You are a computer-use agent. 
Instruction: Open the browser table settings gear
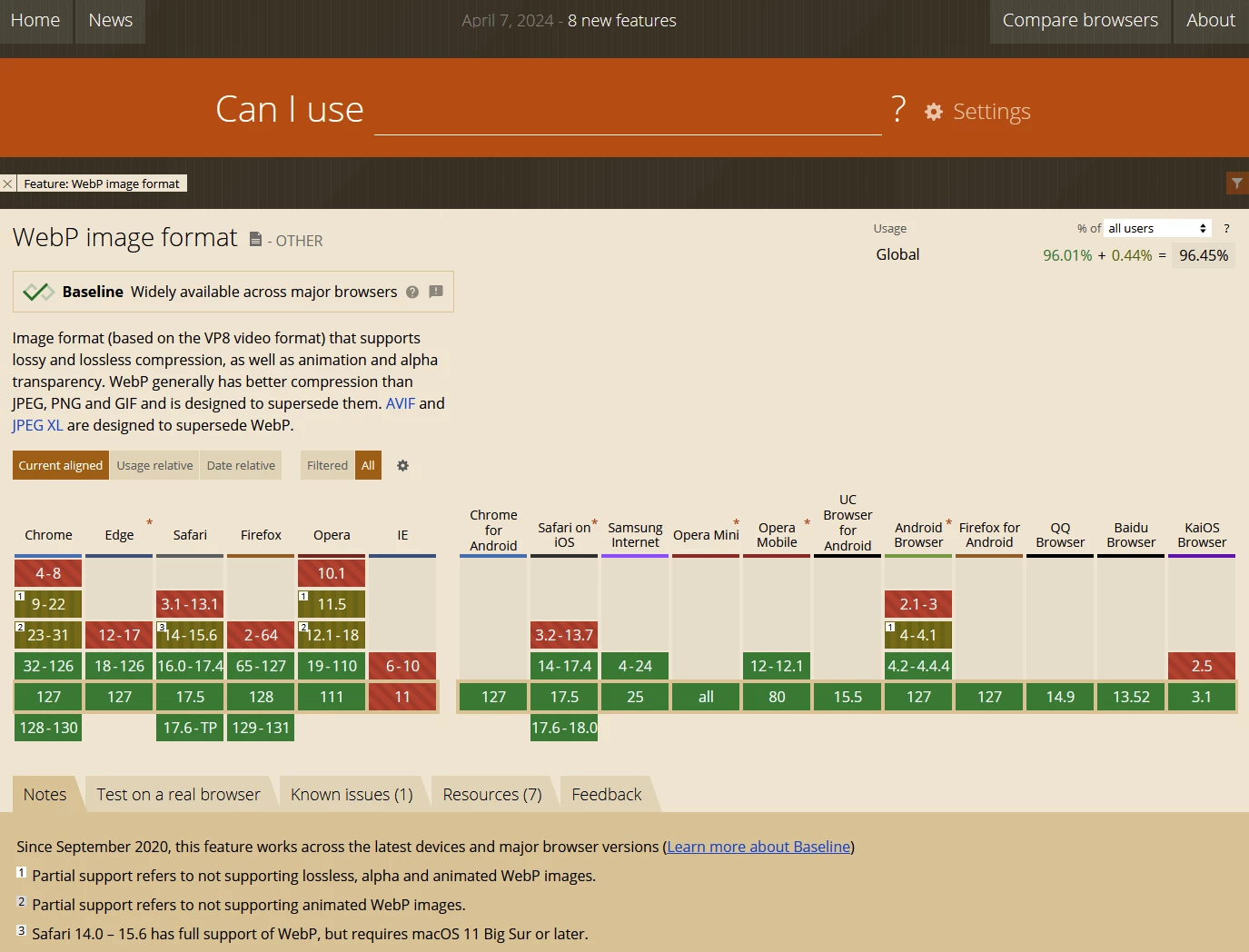pyautogui.click(x=402, y=465)
